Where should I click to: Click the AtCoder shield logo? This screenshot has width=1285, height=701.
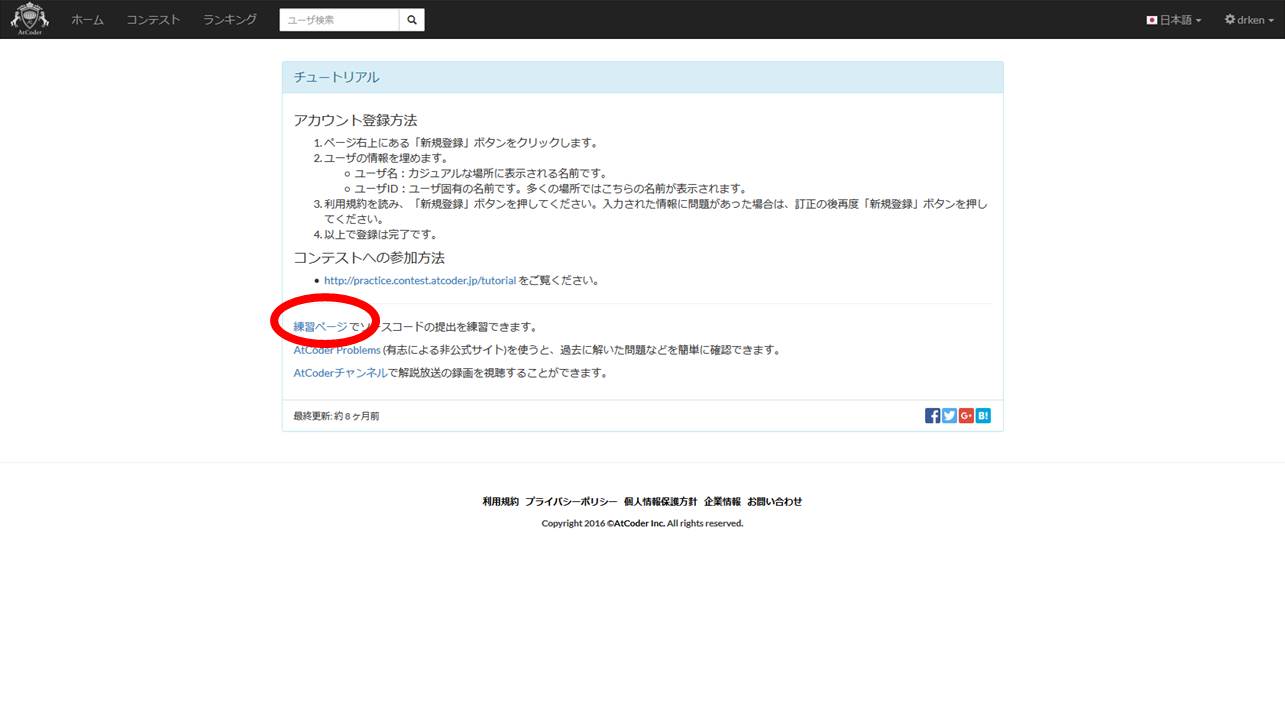click(29, 18)
